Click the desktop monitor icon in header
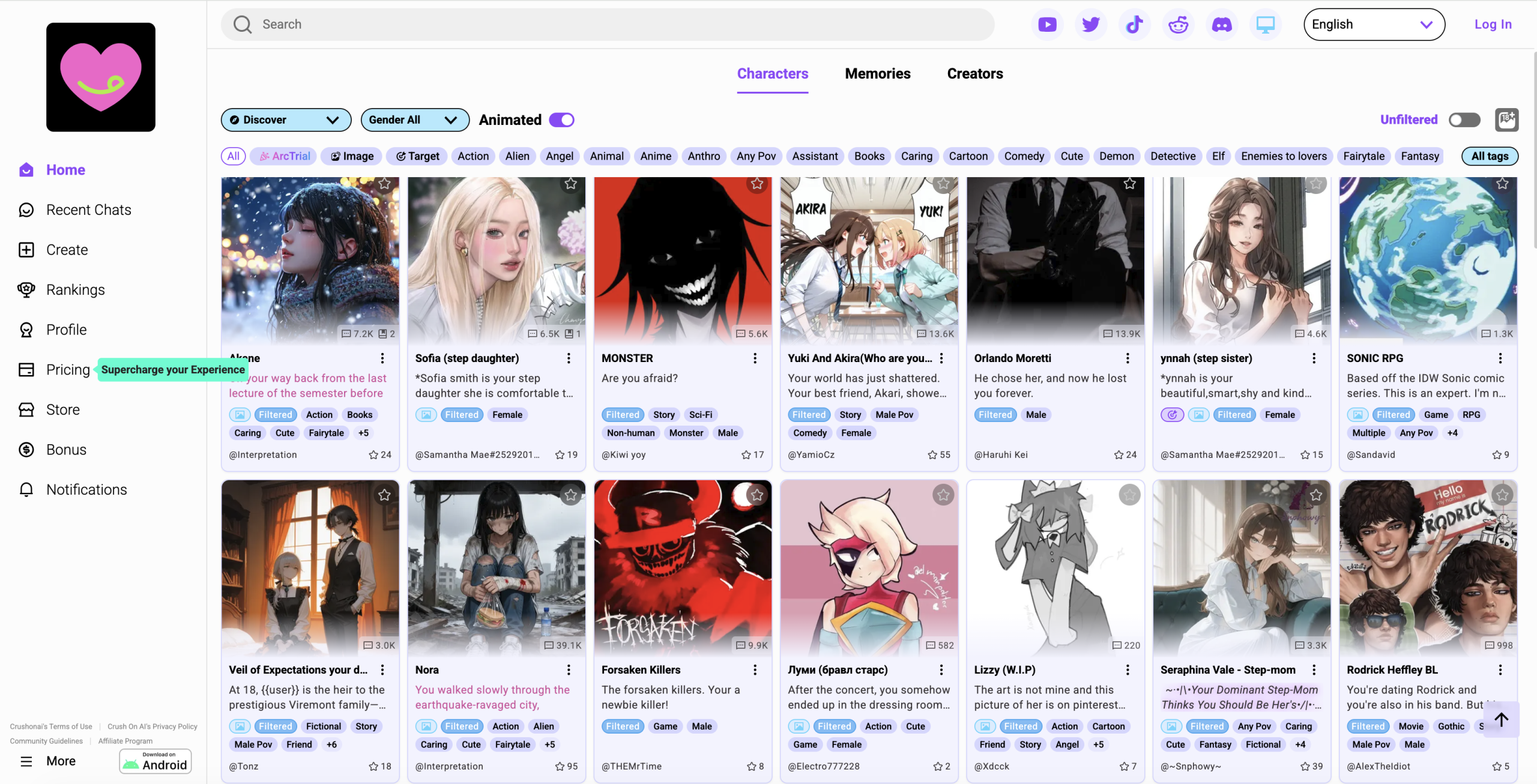Image resolution: width=1537 pixels, height=784 pixels. (1266, 25)
